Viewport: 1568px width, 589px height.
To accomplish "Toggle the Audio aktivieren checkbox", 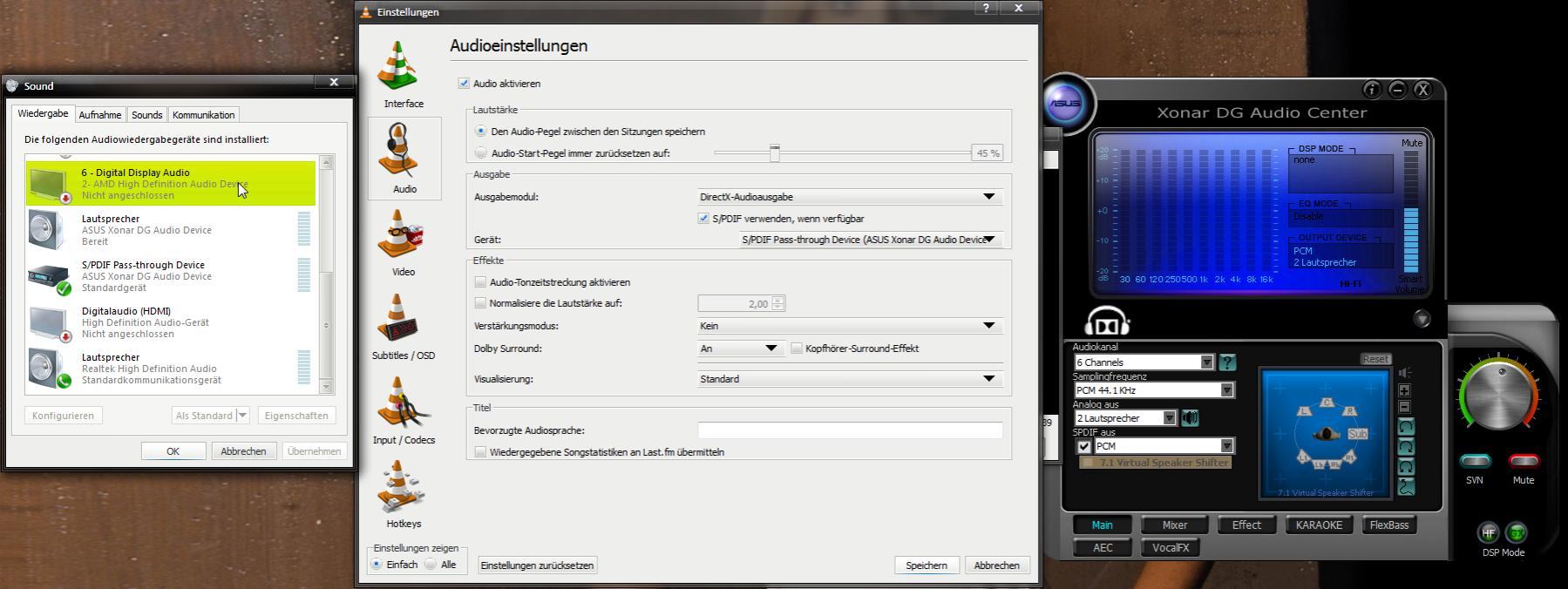I will pyautogui.click(x=463, y=84).
